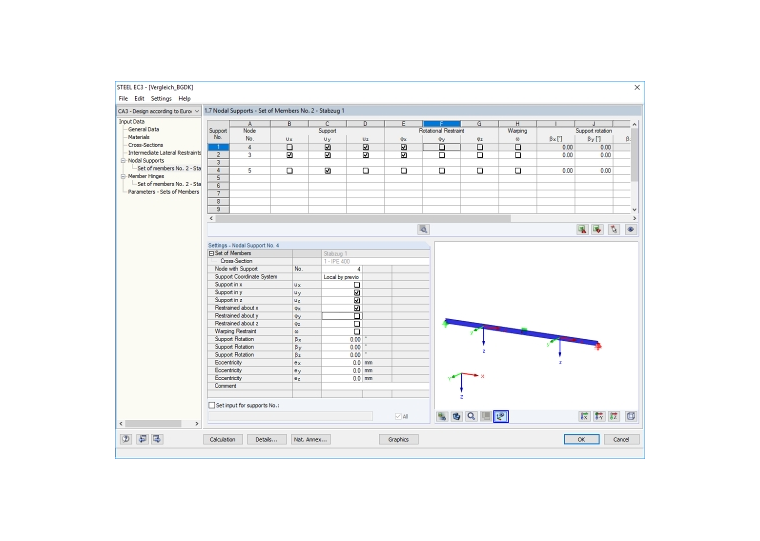Click the Support Rotation βx value in settings
Screen dimensions: 760x541
tap(342, 339)
